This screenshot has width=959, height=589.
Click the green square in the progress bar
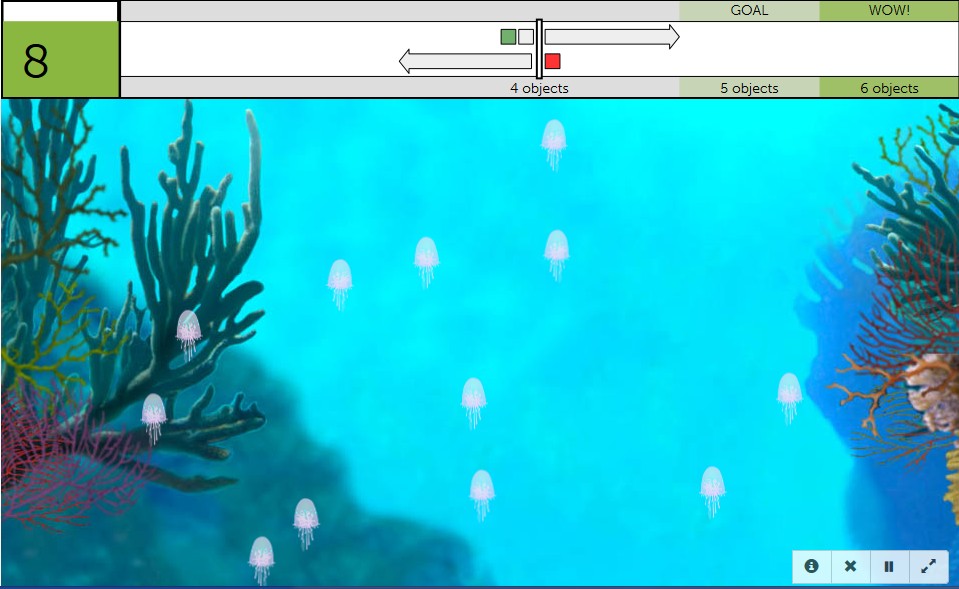click(x=508, y=37)
